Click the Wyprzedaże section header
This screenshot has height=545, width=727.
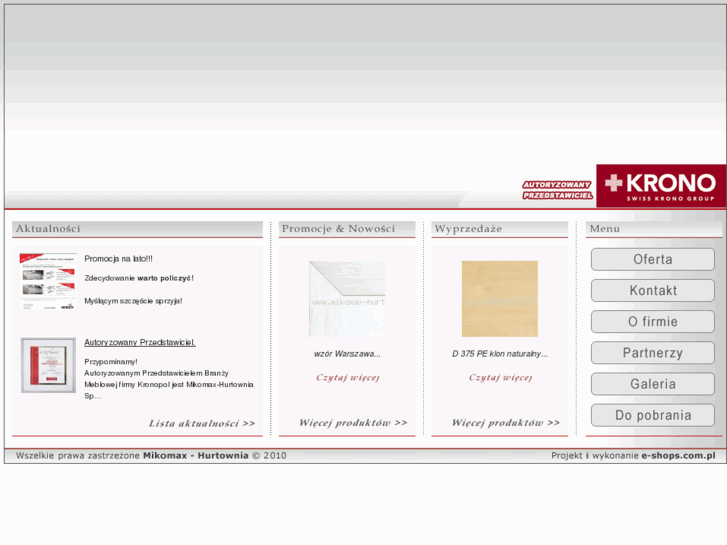(500, 229)
